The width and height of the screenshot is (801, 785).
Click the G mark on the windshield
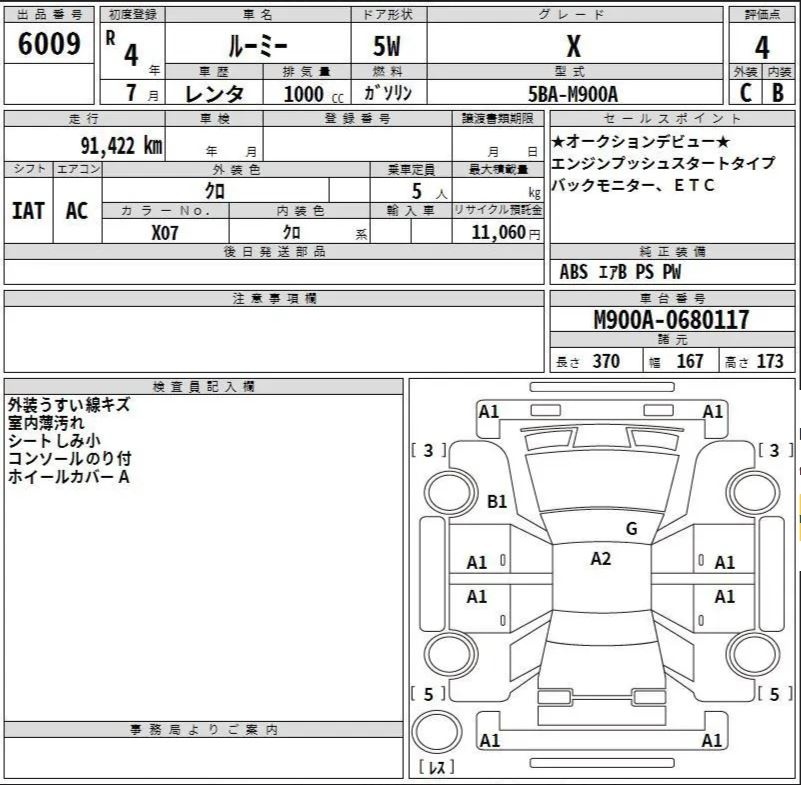point(631,529)
